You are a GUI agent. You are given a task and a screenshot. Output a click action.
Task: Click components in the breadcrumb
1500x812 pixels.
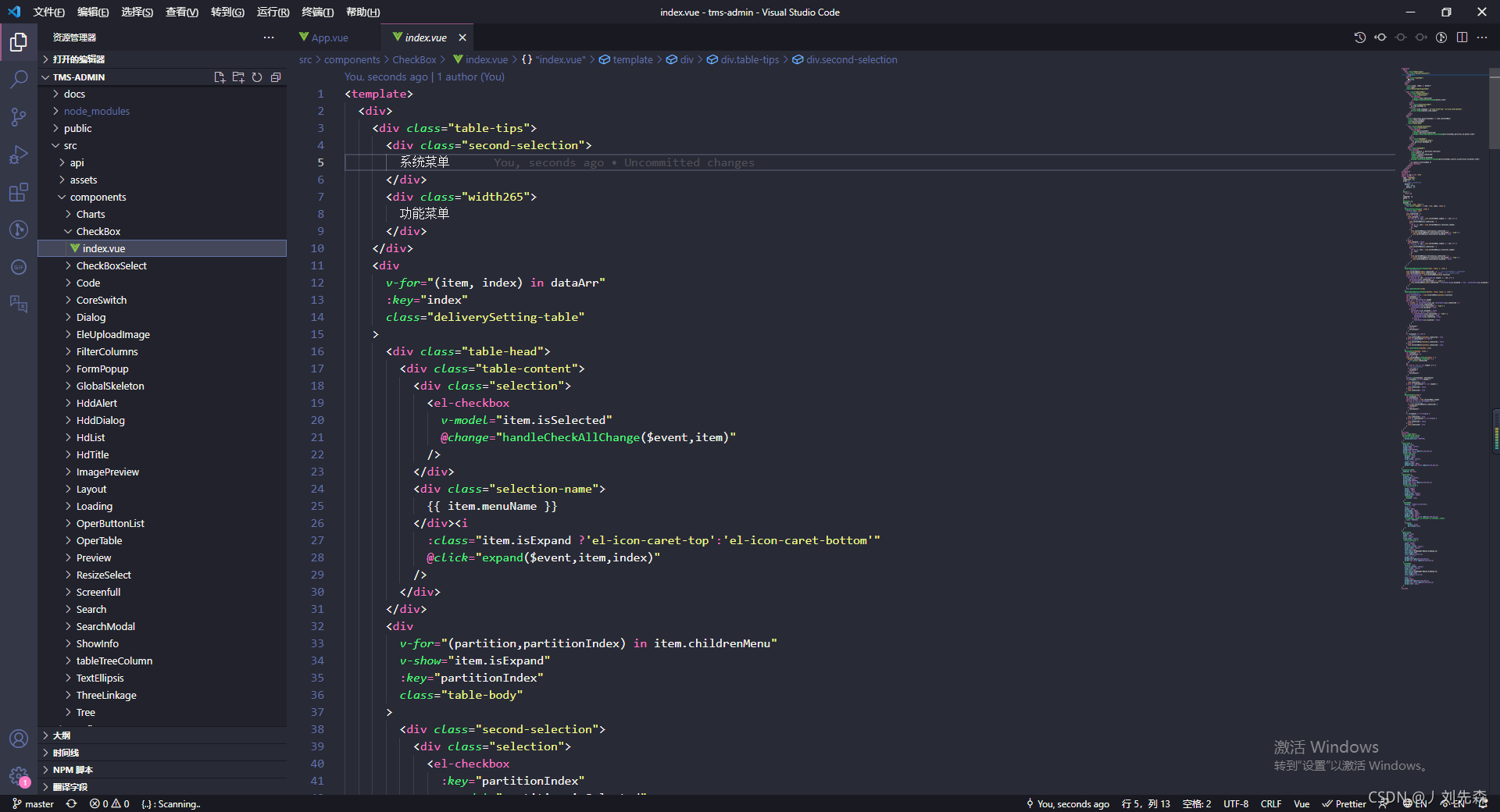352,59
